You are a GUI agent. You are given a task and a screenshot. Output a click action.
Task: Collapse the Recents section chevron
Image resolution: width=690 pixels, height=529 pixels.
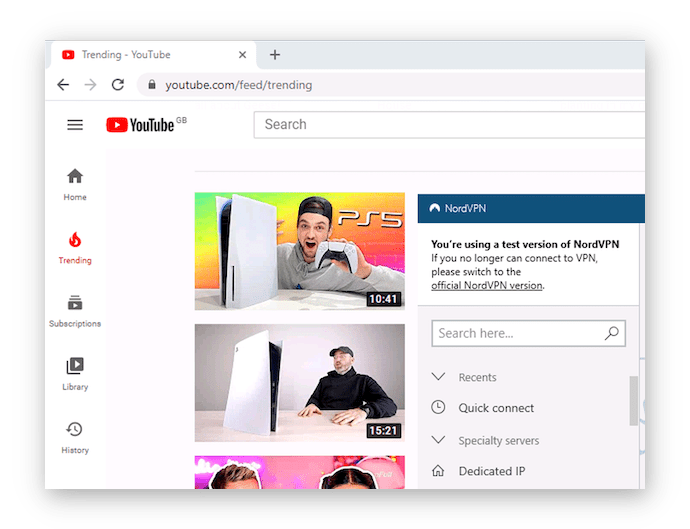pos(438,377)
